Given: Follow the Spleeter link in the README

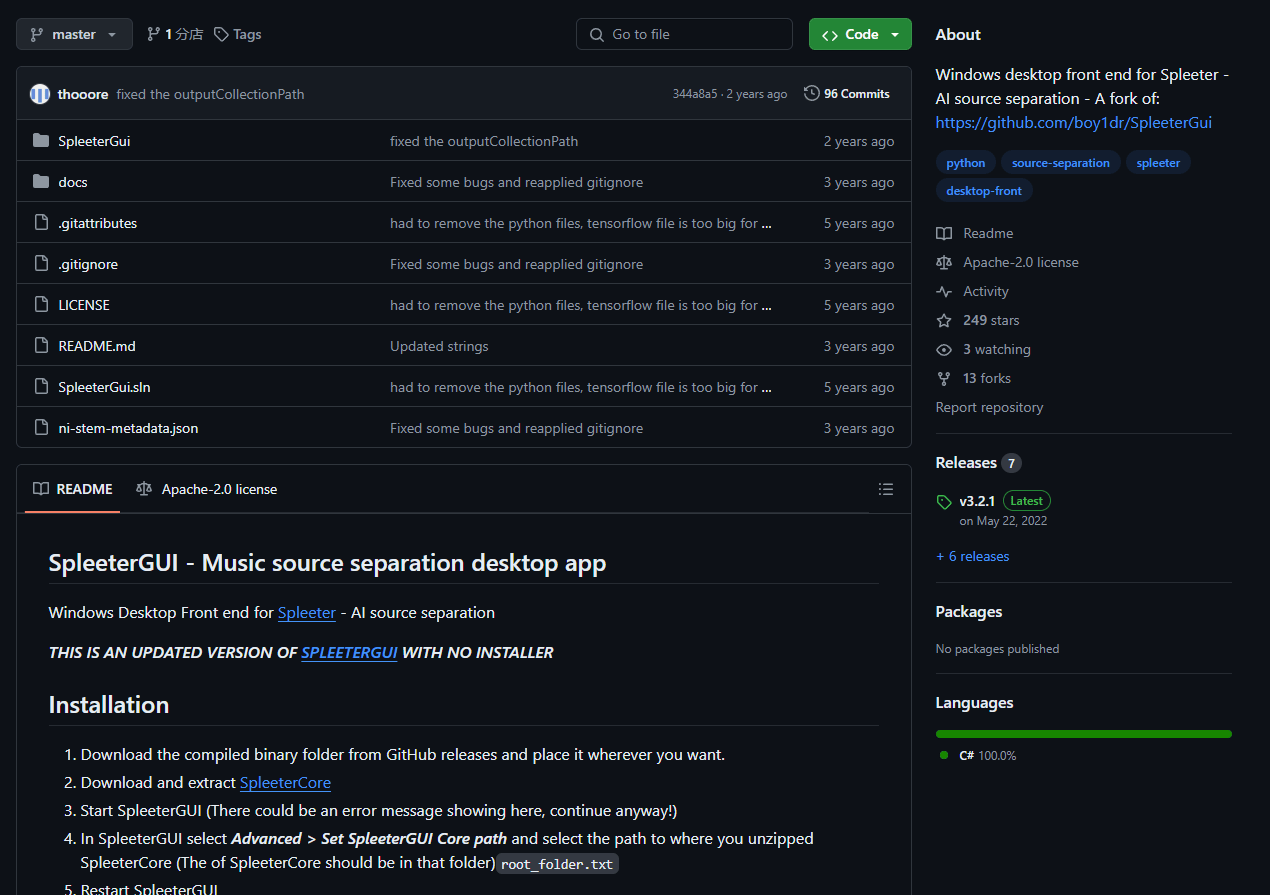Looking at the screenshot, I should click(307, 612).
